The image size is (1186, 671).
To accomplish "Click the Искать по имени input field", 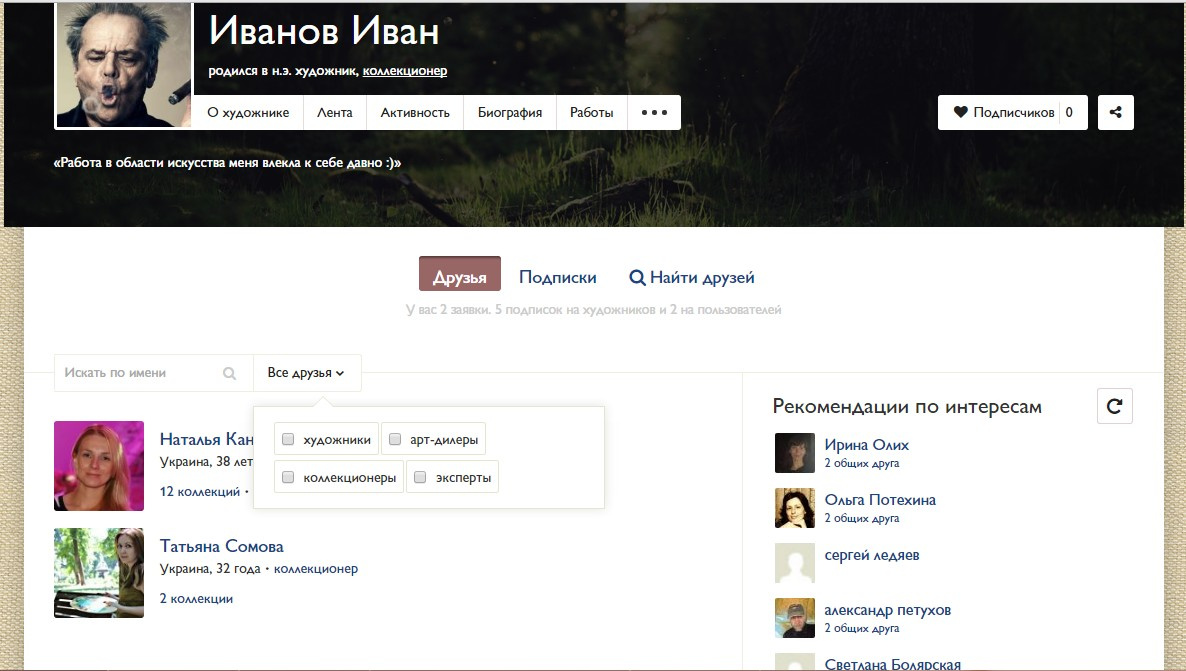I will point(138,373).
